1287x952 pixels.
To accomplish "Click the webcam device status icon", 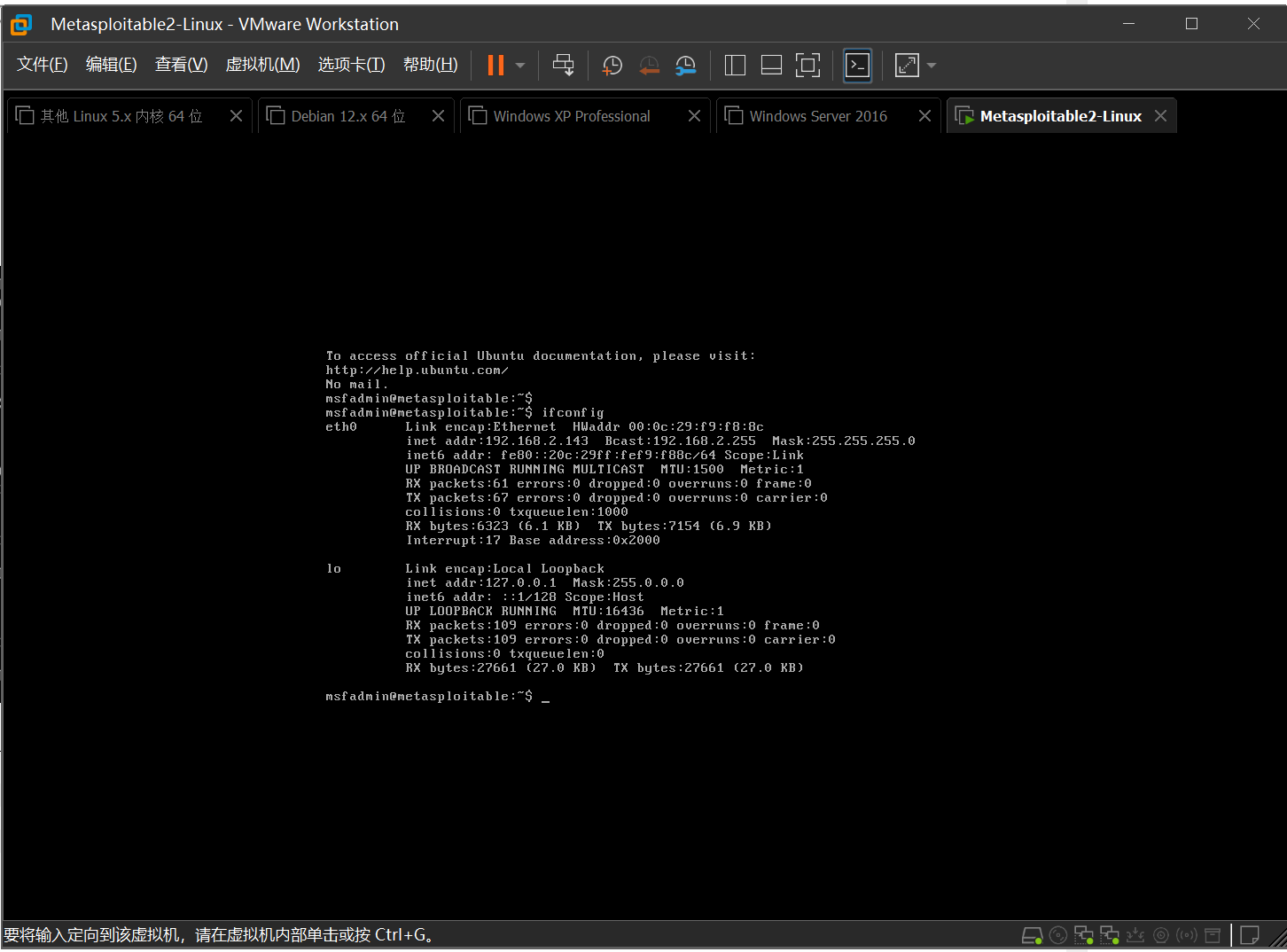I will click(1160, 935).
